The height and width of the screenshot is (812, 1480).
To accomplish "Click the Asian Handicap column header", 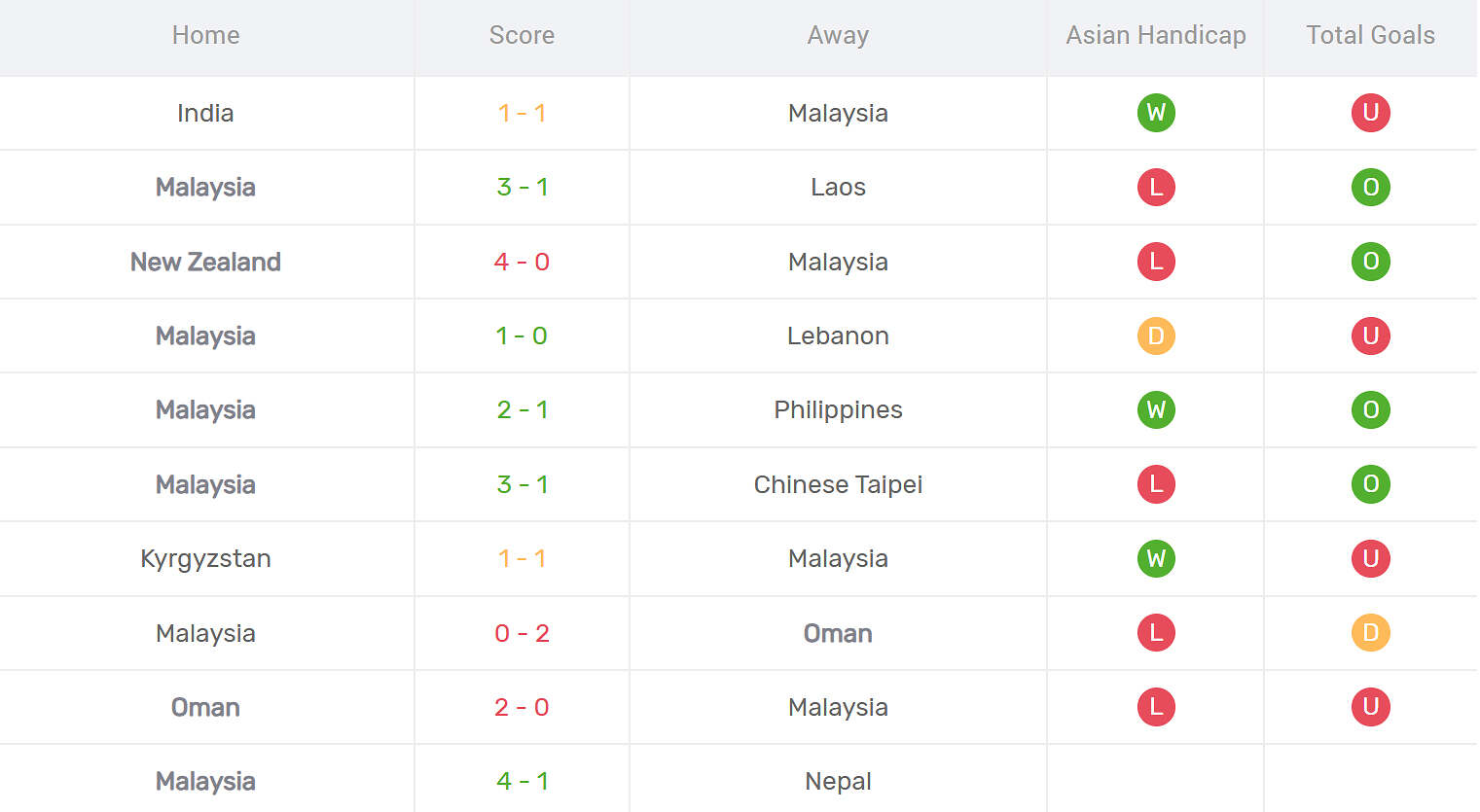I will pyautogui.click(x=1156, y=36).
